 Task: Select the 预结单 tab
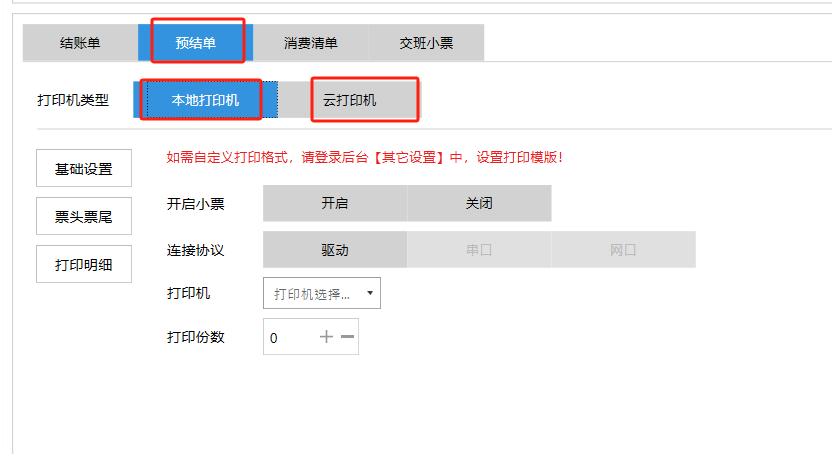[x=196, y=43]
